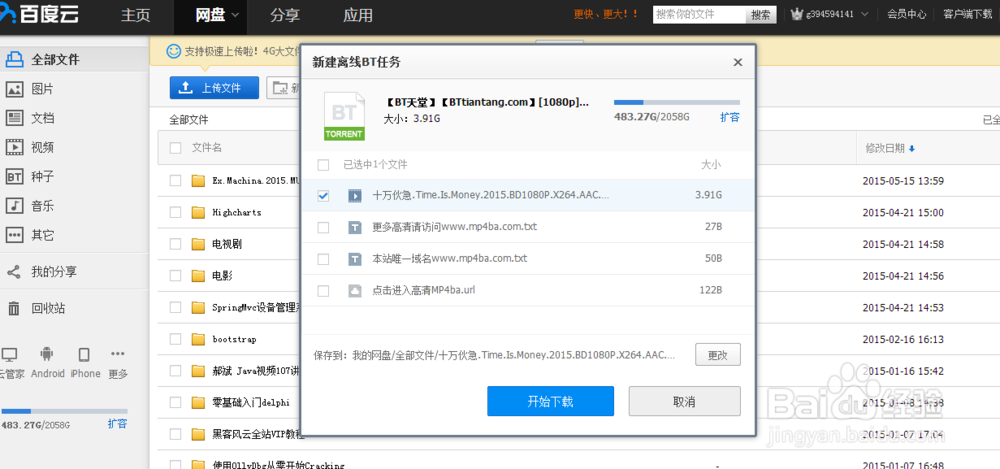Open 会员中心 link

click(x=906, y=14)
